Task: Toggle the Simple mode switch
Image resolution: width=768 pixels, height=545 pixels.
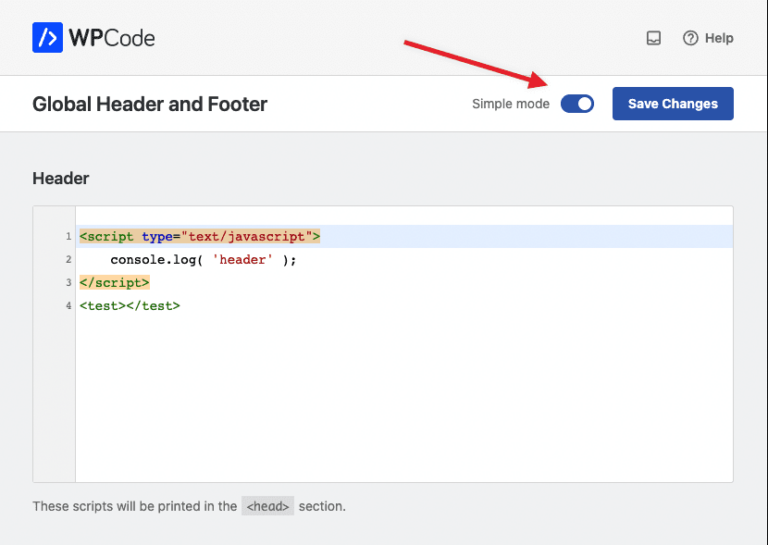Action: click(x=577, y=104)
